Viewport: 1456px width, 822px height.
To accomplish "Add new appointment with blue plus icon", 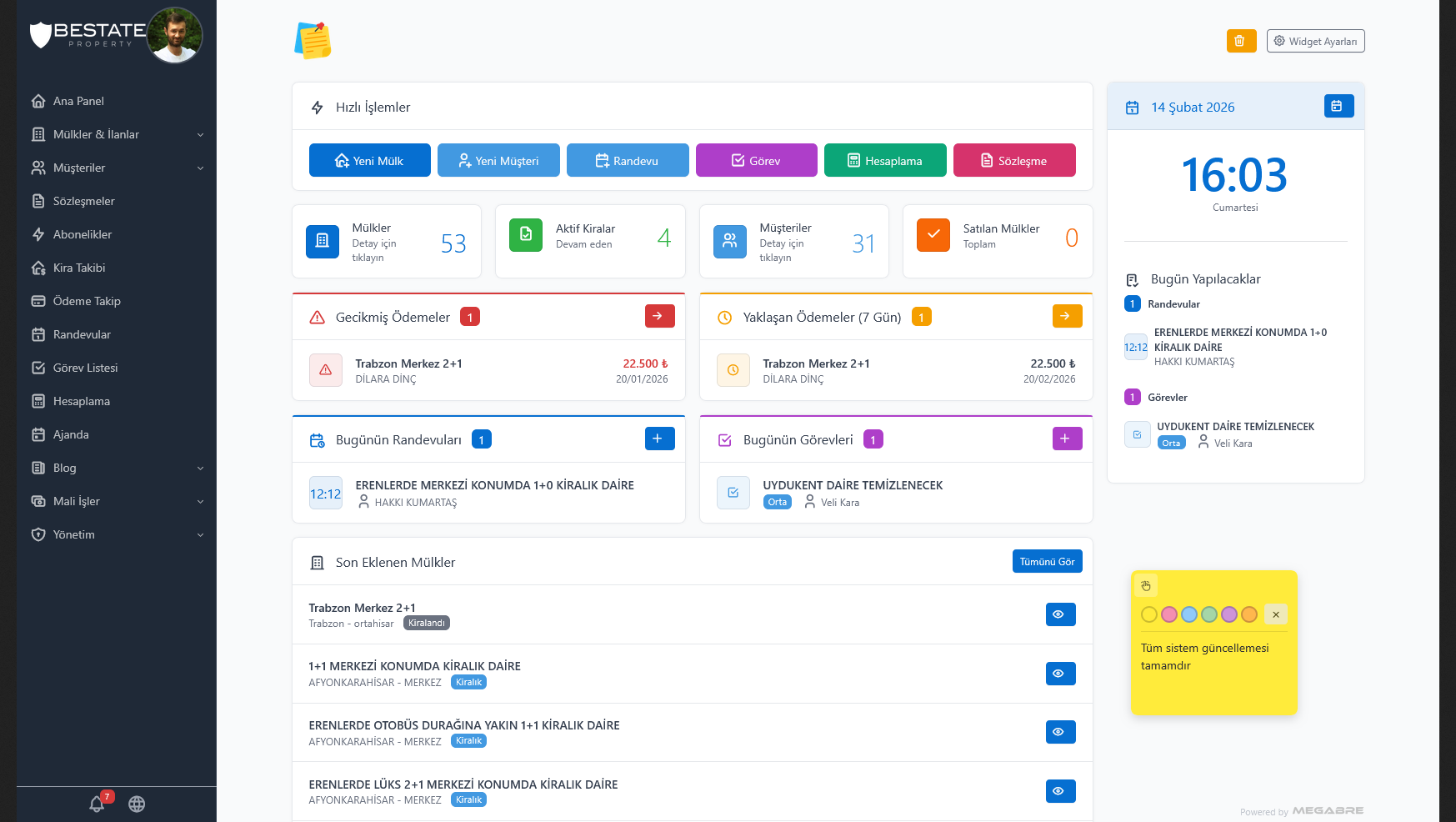I will point(659,439).
